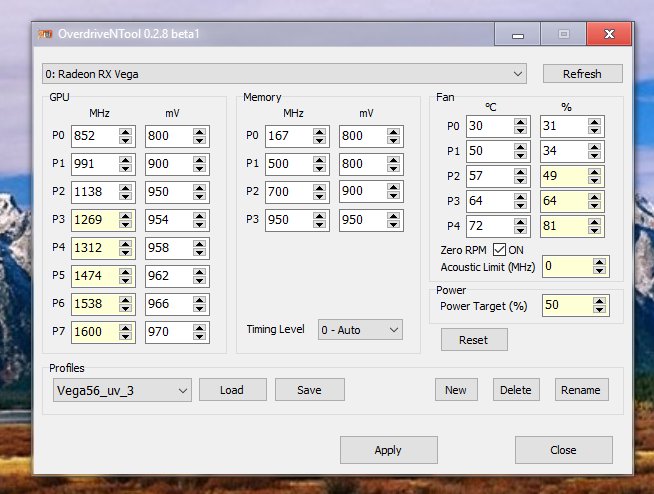Load the selected profile
Viewport: 654px width, 494px height.
232,390
